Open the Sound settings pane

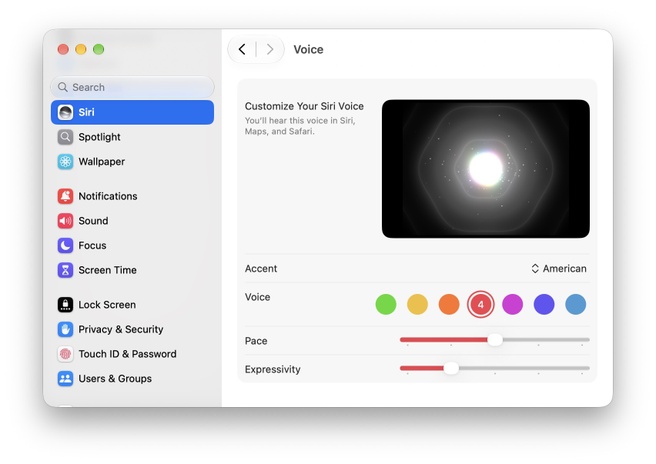[x=132, y=221]
